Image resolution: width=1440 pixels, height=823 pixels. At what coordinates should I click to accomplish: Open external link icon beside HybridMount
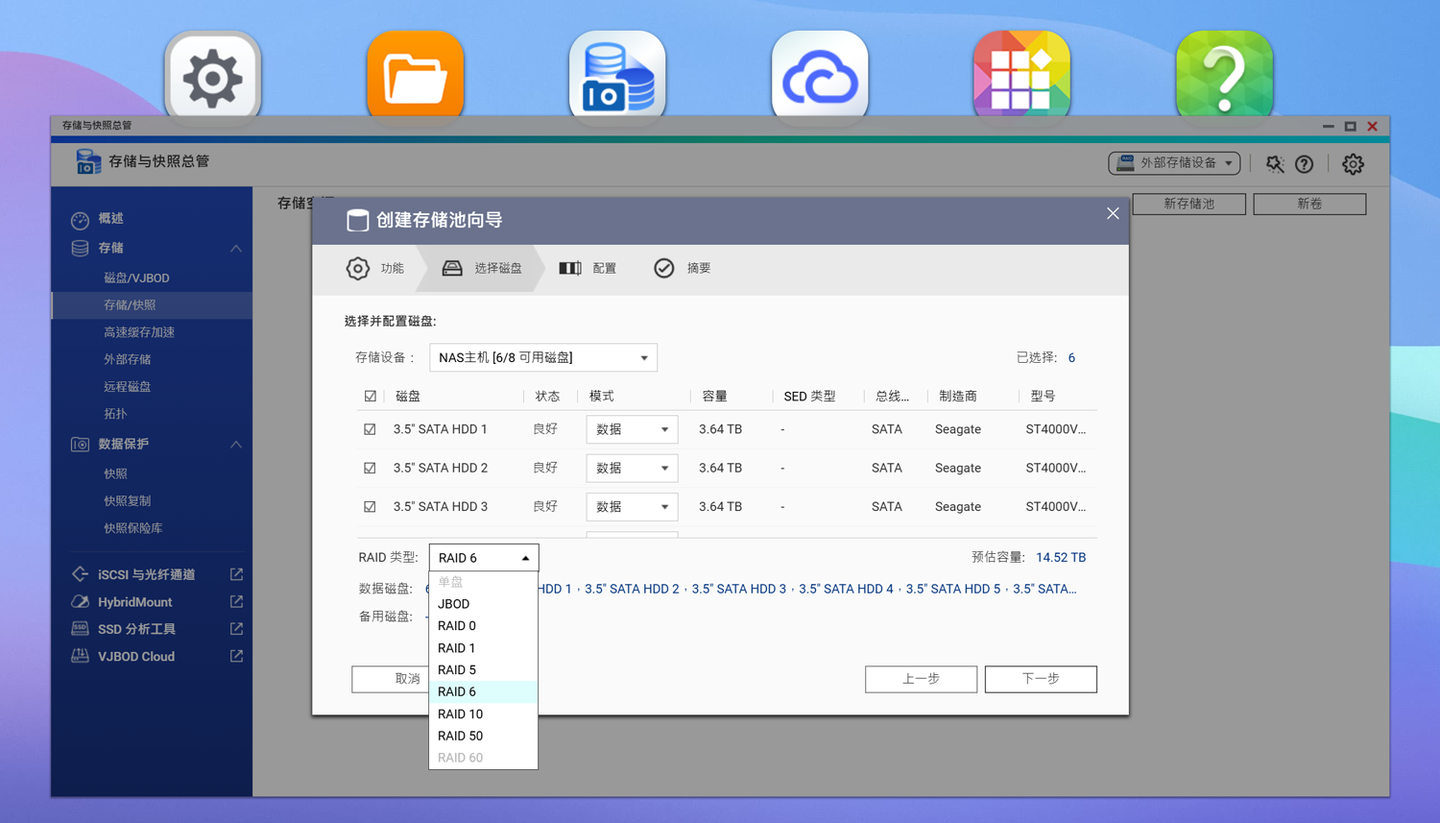pos(236,601)
